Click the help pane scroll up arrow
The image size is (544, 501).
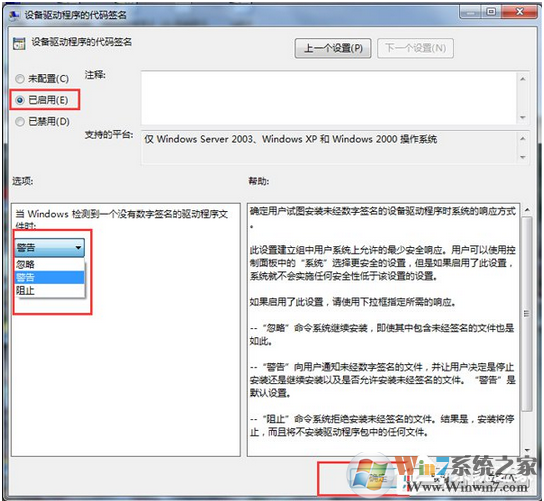(x=527, y=210)
